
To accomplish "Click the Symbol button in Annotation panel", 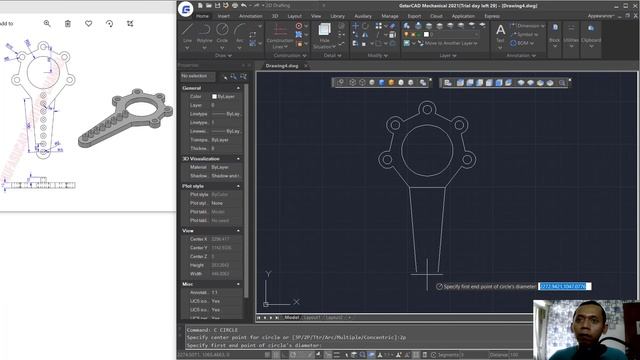I will 524,34.
